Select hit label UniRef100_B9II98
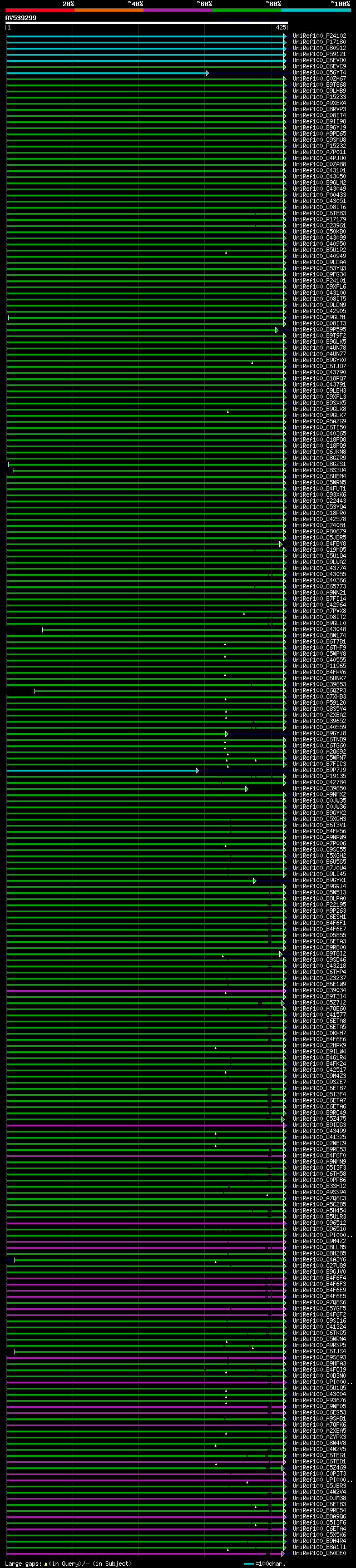356x1568 pixels. 319,121
